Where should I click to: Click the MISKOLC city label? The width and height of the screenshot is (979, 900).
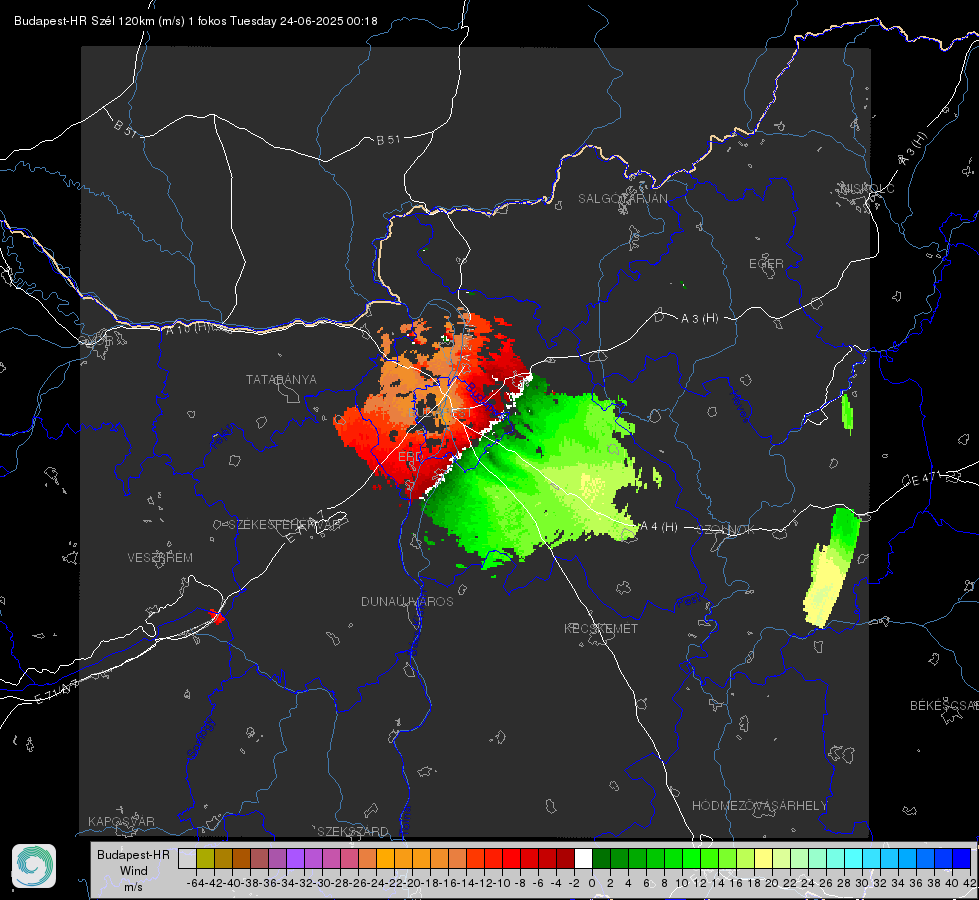point(867,188)
